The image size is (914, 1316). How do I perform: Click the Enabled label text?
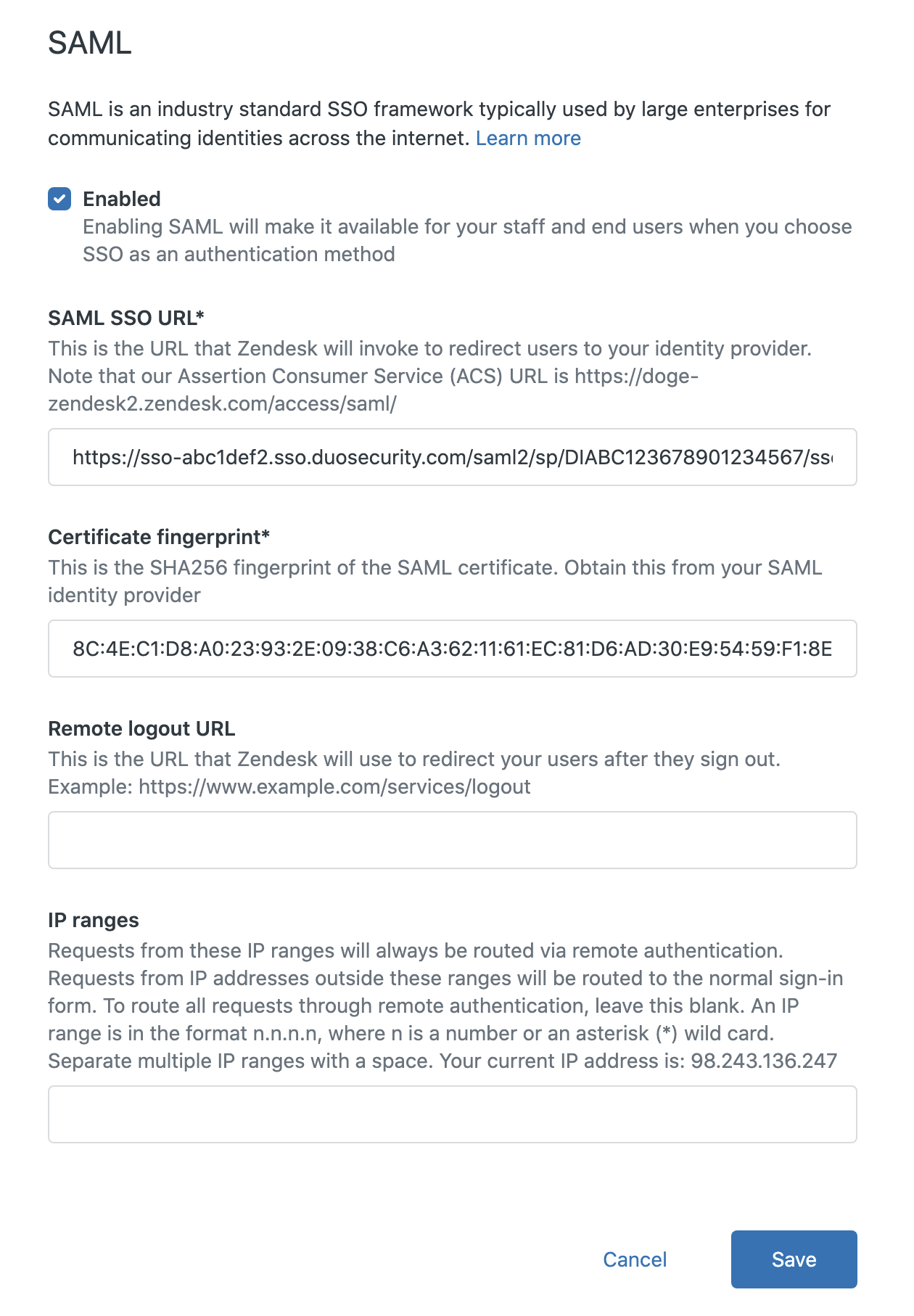coord(122,198)
